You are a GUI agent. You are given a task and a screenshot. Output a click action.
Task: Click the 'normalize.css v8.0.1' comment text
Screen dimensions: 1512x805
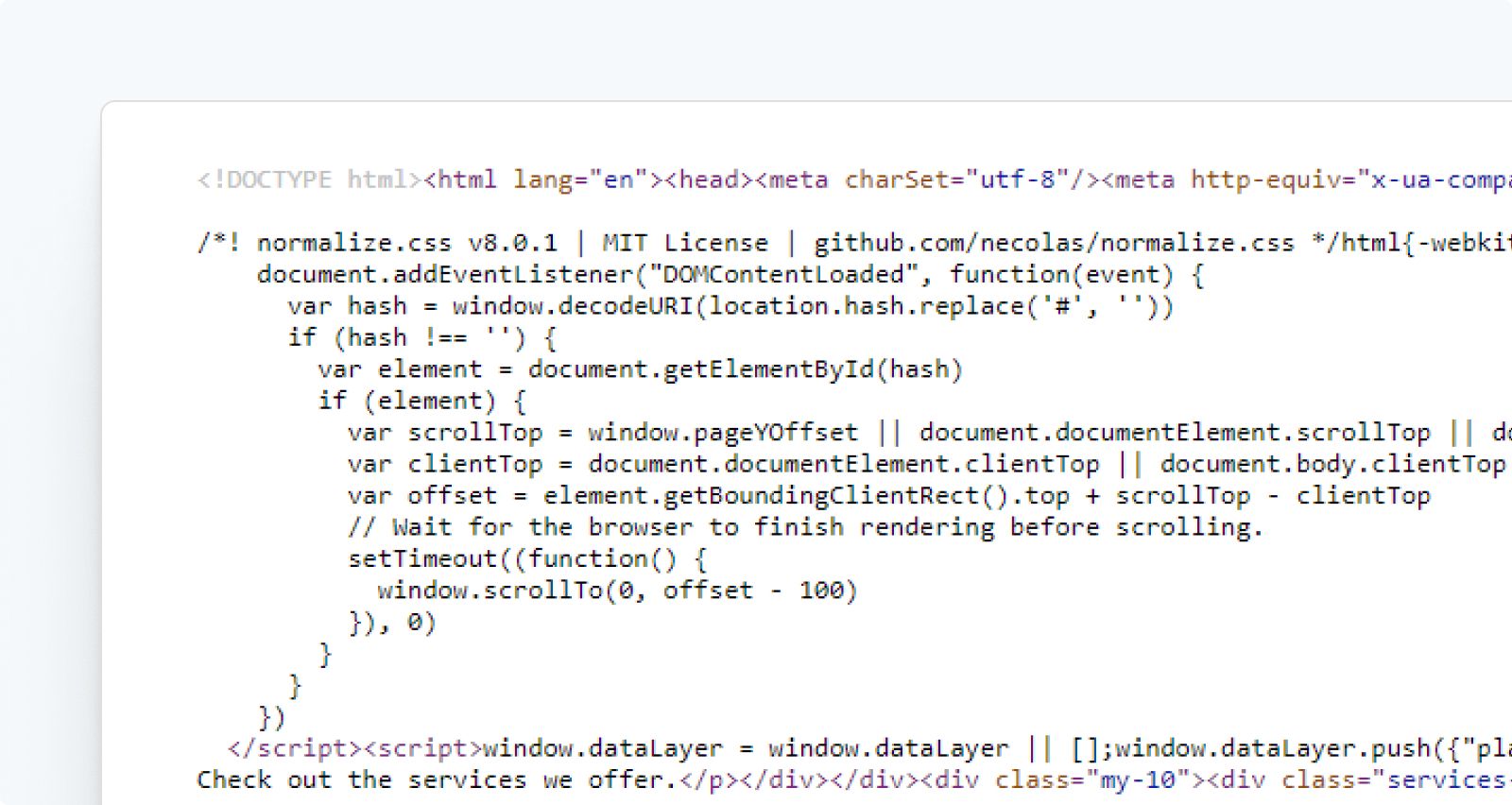click(x=407, y=243)
